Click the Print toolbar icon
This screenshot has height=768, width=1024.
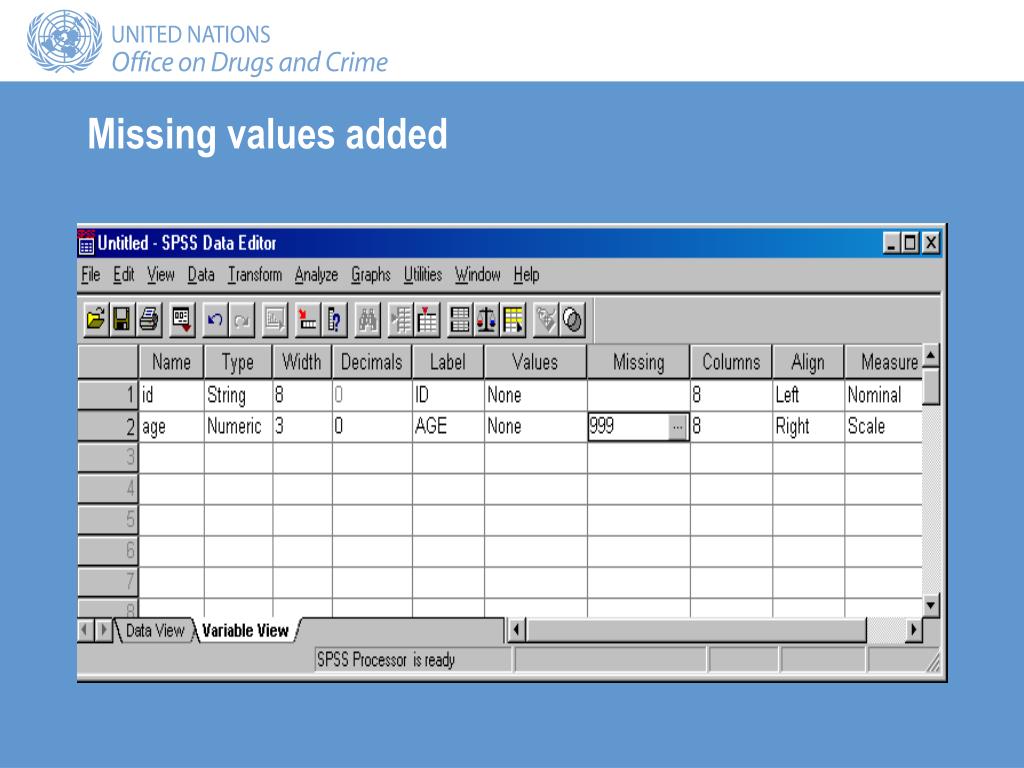pyautogui.click(x=149, y=319)
